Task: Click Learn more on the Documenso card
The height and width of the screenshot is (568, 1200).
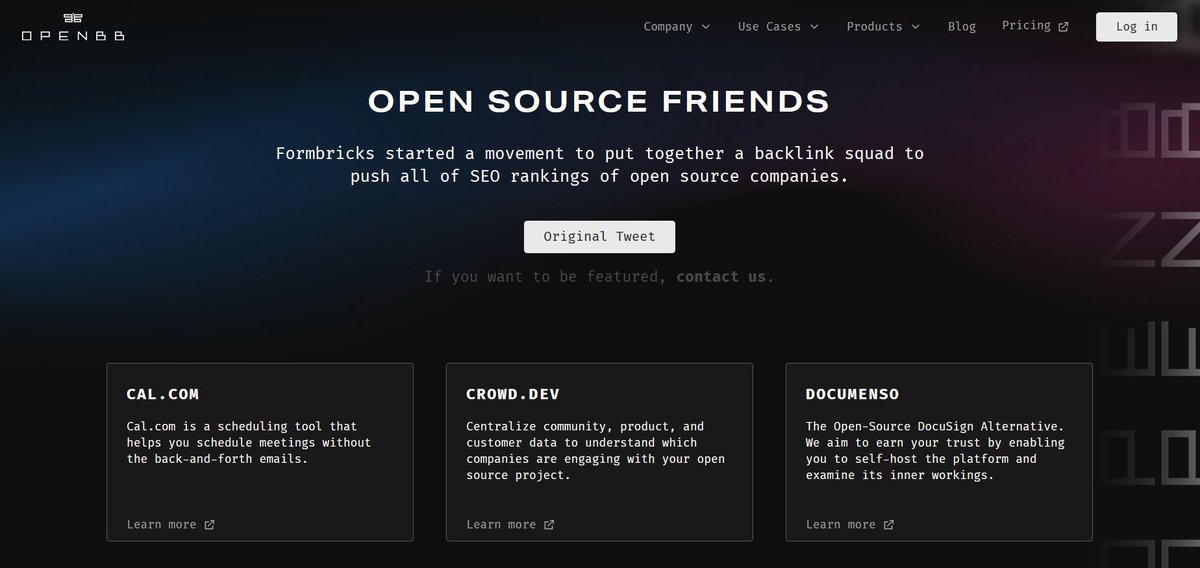Action: pos(850,524)
